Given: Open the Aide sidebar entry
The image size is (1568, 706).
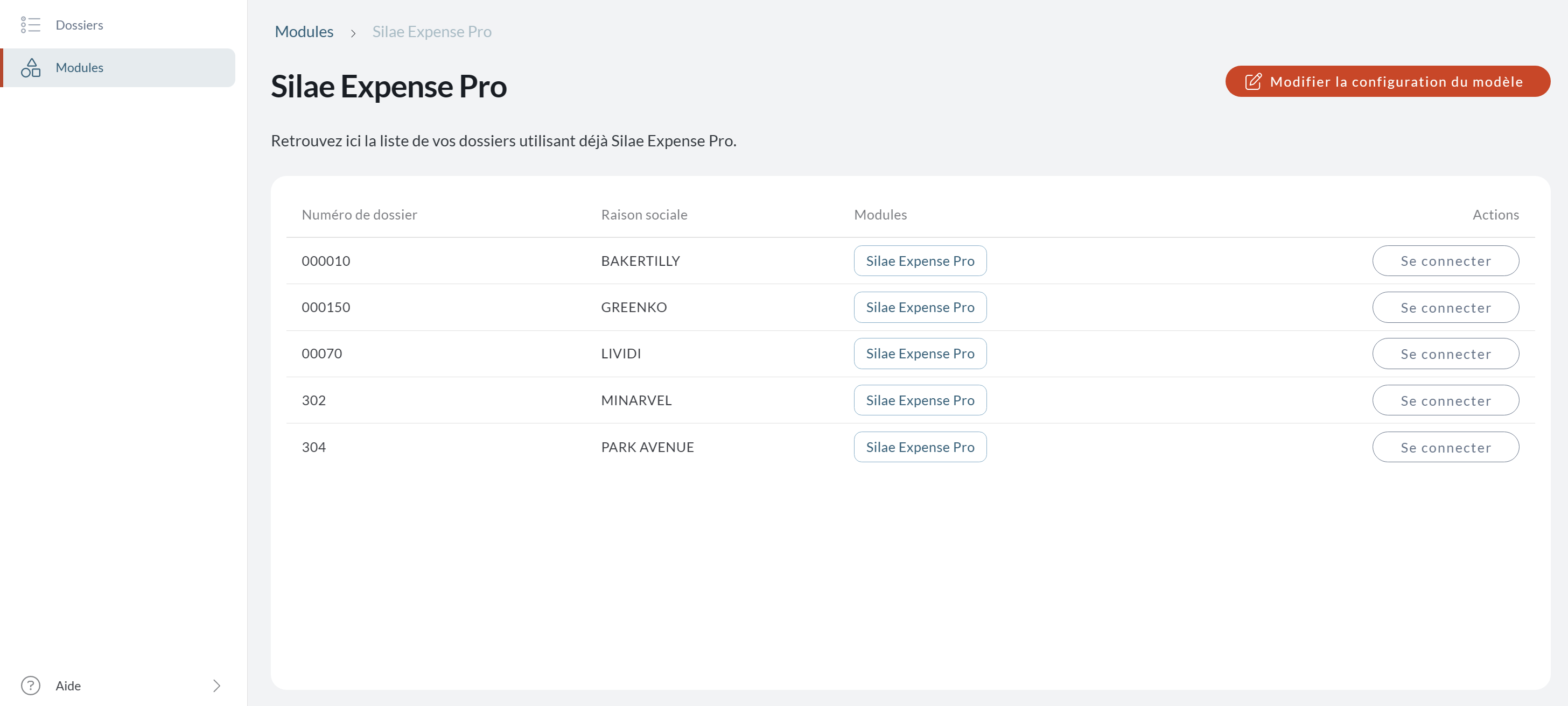Looking at the screenshot, I should coord(118,686).
